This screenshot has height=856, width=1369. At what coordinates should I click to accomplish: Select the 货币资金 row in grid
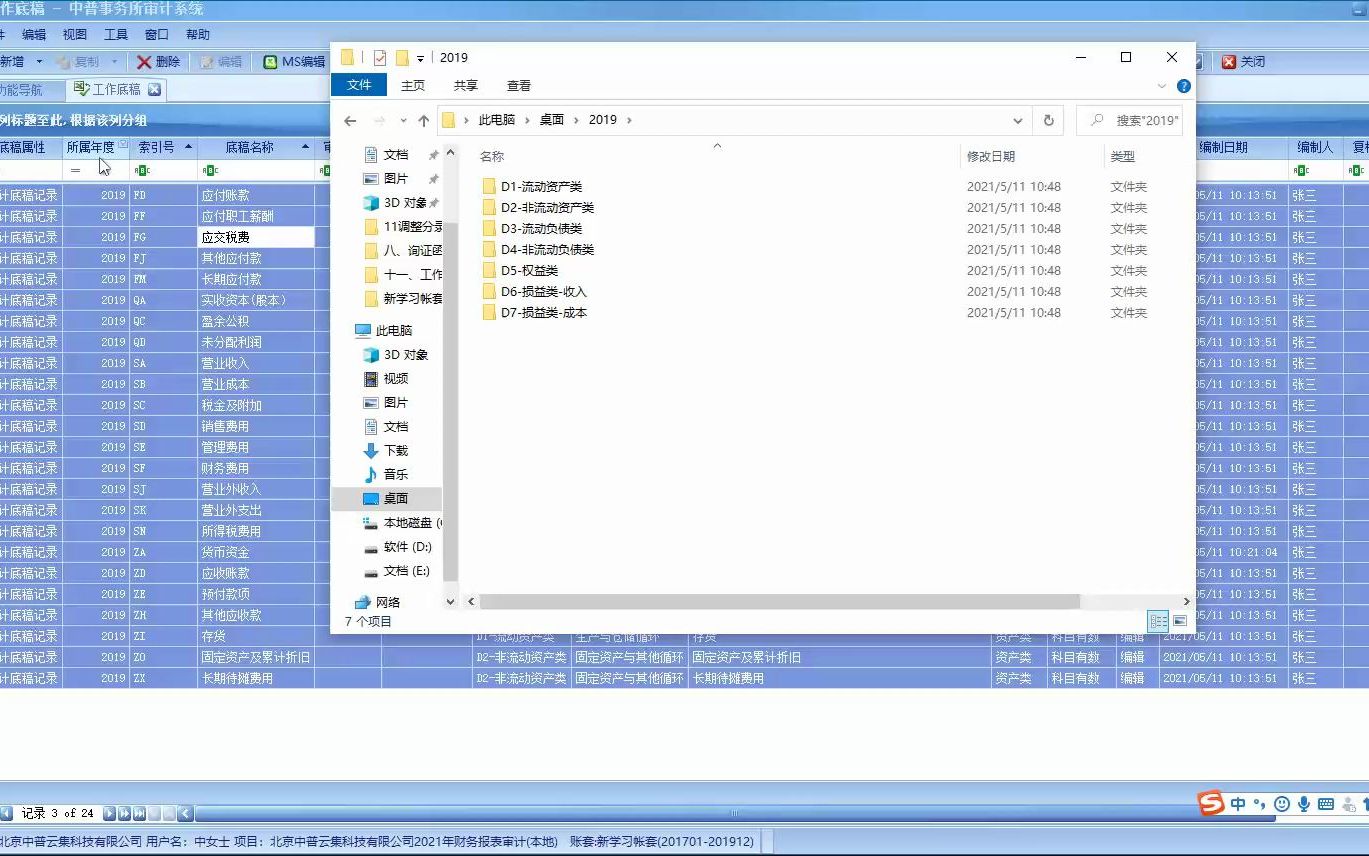click(x=225, y=553)
